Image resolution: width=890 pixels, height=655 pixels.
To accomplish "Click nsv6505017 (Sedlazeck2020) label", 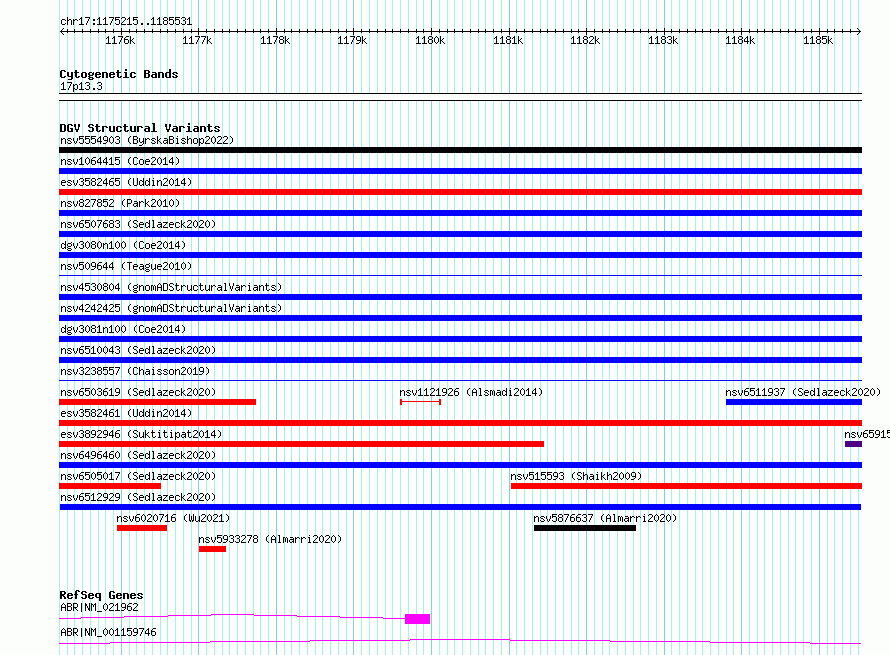I will point(138,476).
